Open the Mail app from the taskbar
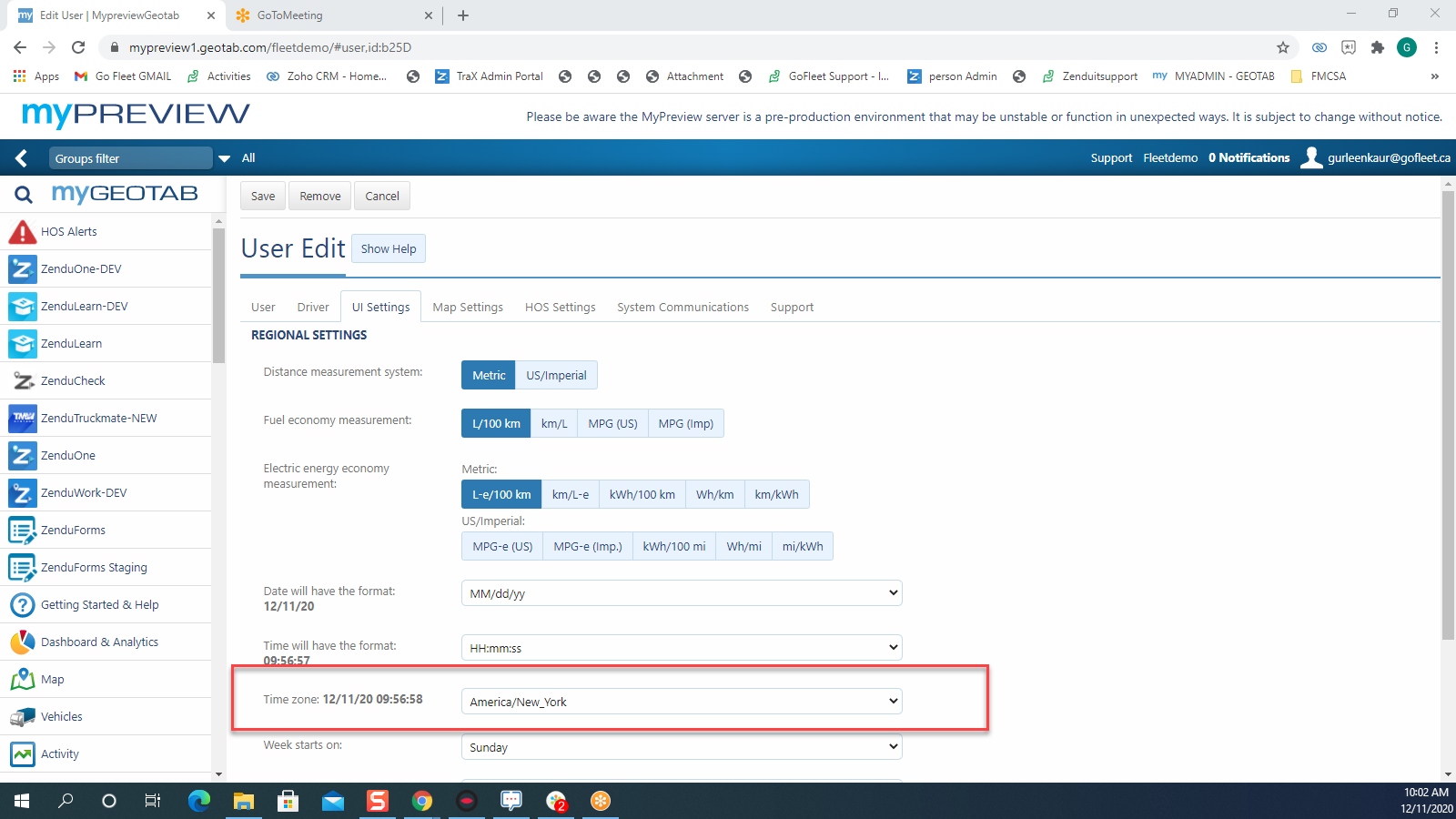 pos(332,801)
